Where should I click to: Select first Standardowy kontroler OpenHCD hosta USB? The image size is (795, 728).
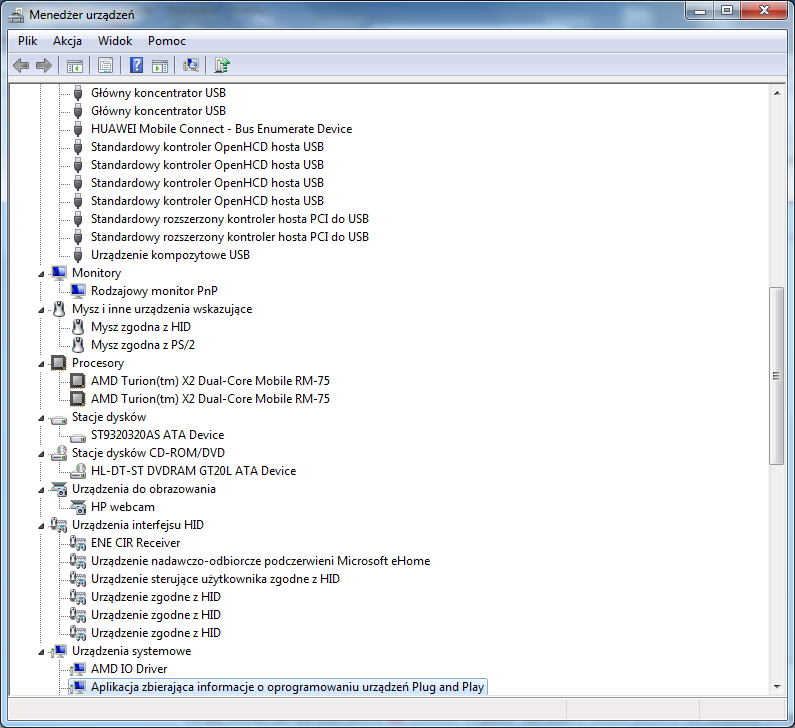[x=207, y=147]
